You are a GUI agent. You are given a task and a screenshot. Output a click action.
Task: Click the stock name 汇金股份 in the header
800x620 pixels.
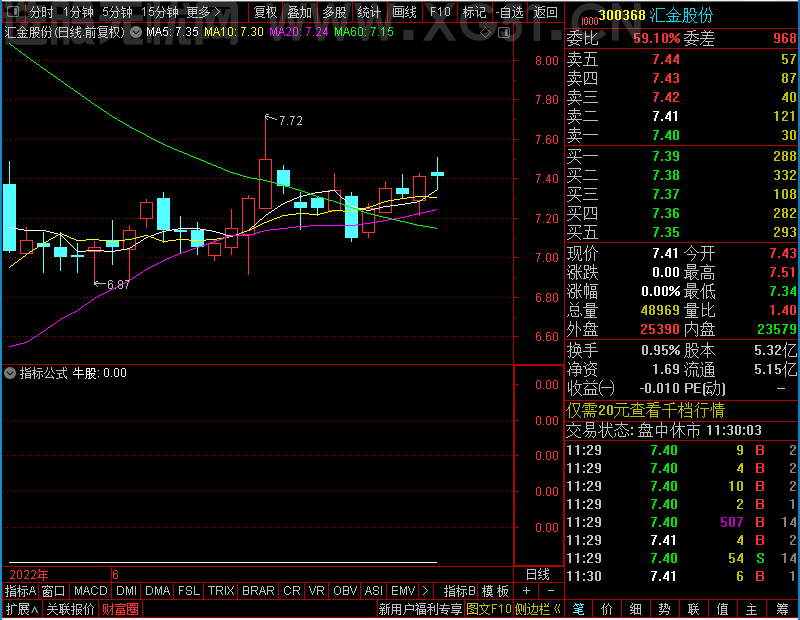click(x=682, y=15)
